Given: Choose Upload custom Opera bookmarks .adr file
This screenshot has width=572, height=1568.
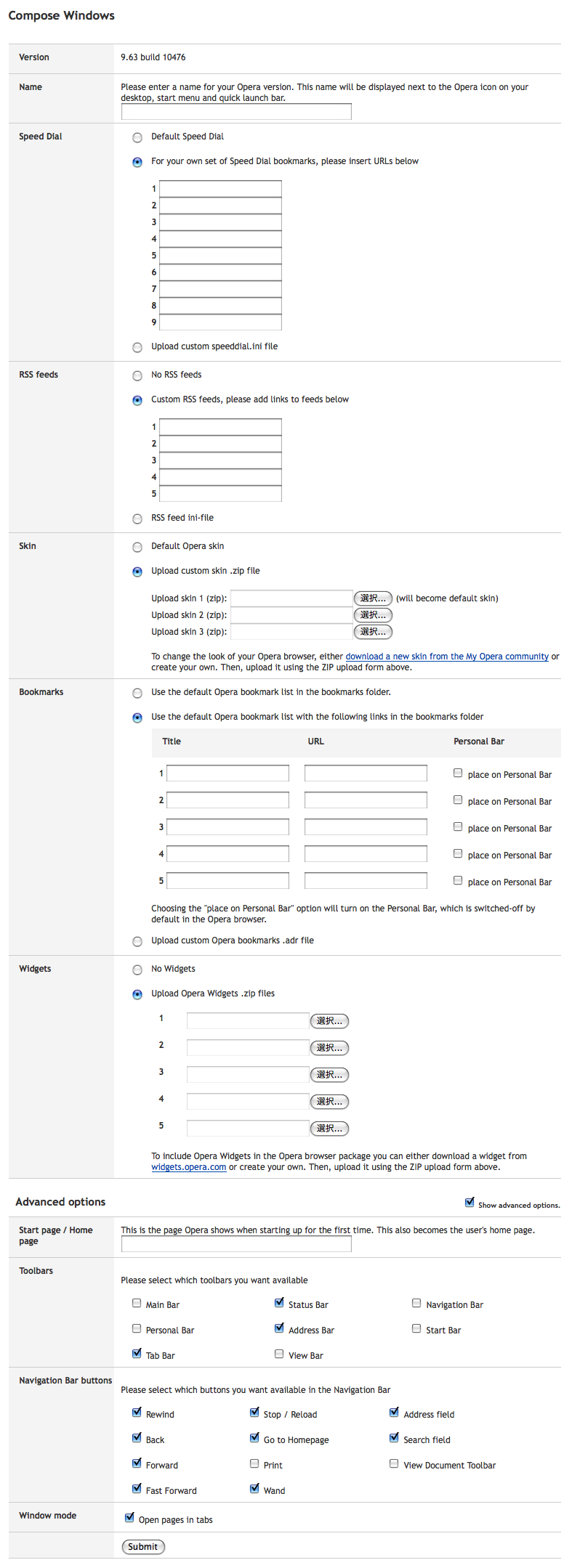Looking at the screenshot, I should [137, 941].
